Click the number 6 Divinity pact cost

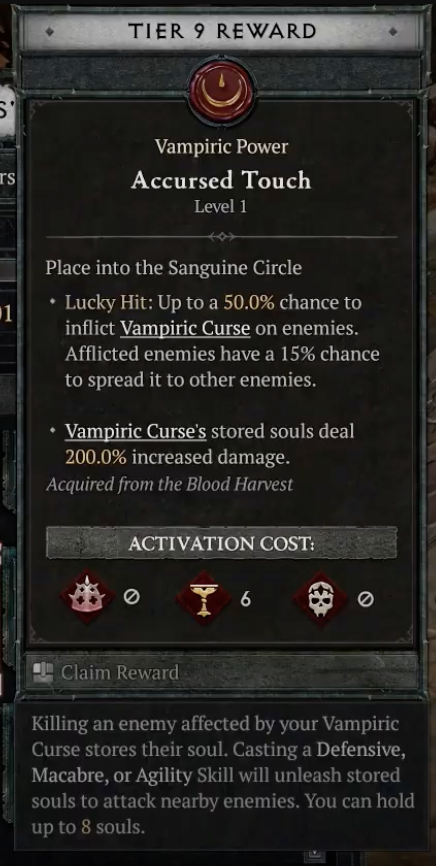click(245, 599)
